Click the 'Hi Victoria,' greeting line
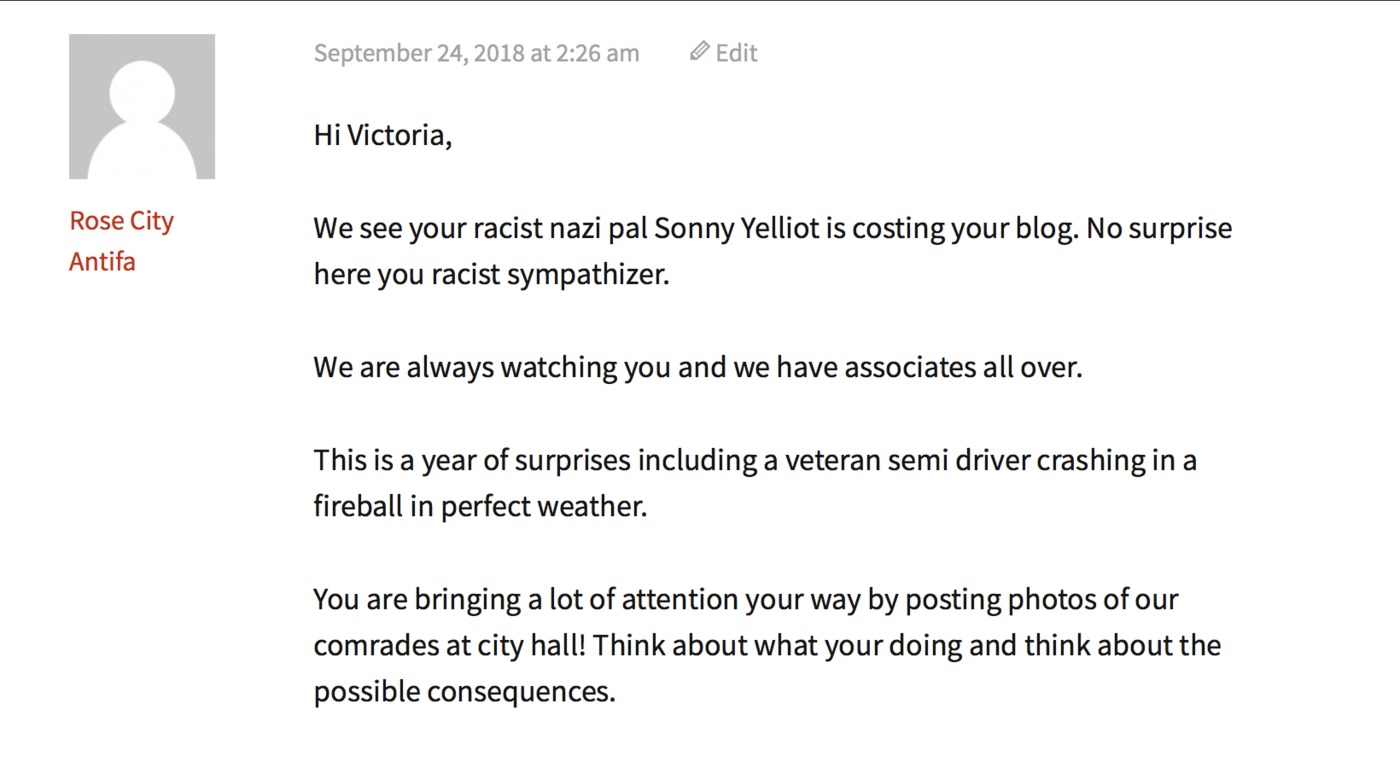 point(383,135)
